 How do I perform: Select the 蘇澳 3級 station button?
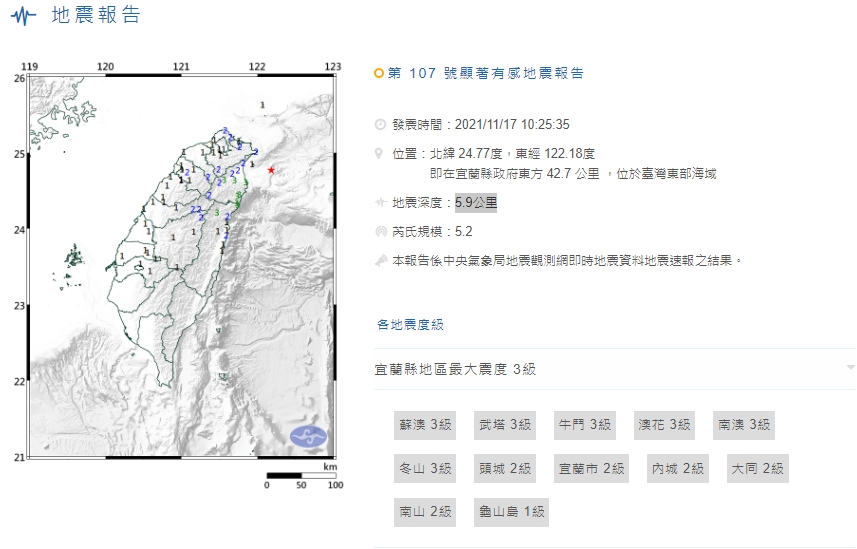pos(425,425)
